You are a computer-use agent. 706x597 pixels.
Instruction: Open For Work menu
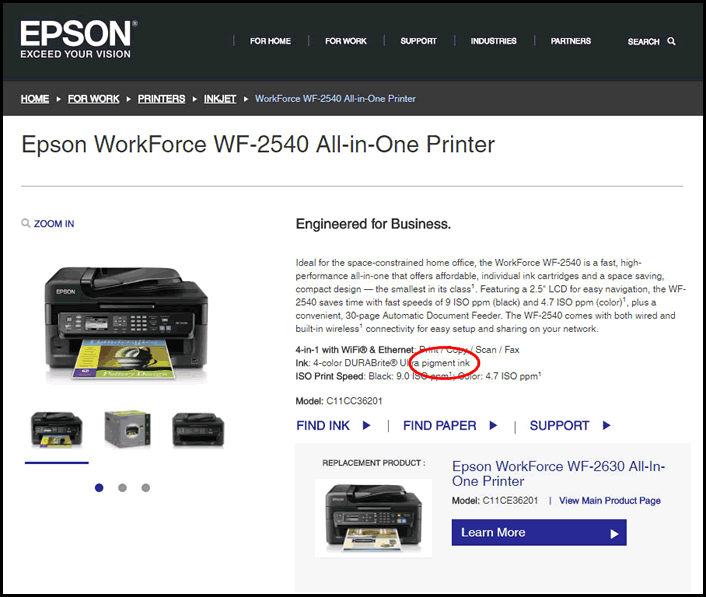[x=346, y=41]
